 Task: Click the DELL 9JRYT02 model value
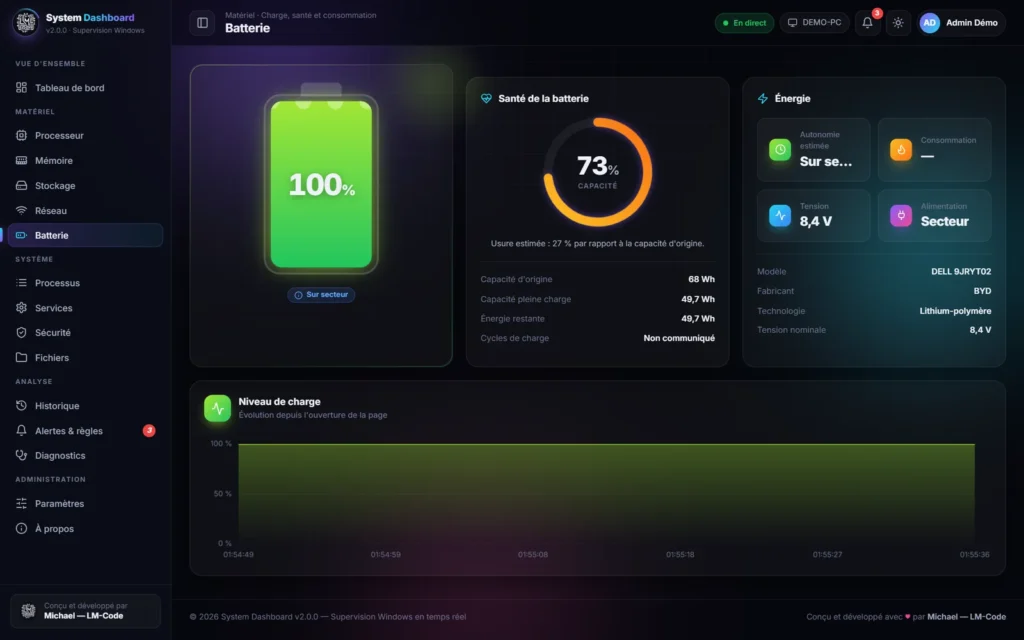point(961,272)
